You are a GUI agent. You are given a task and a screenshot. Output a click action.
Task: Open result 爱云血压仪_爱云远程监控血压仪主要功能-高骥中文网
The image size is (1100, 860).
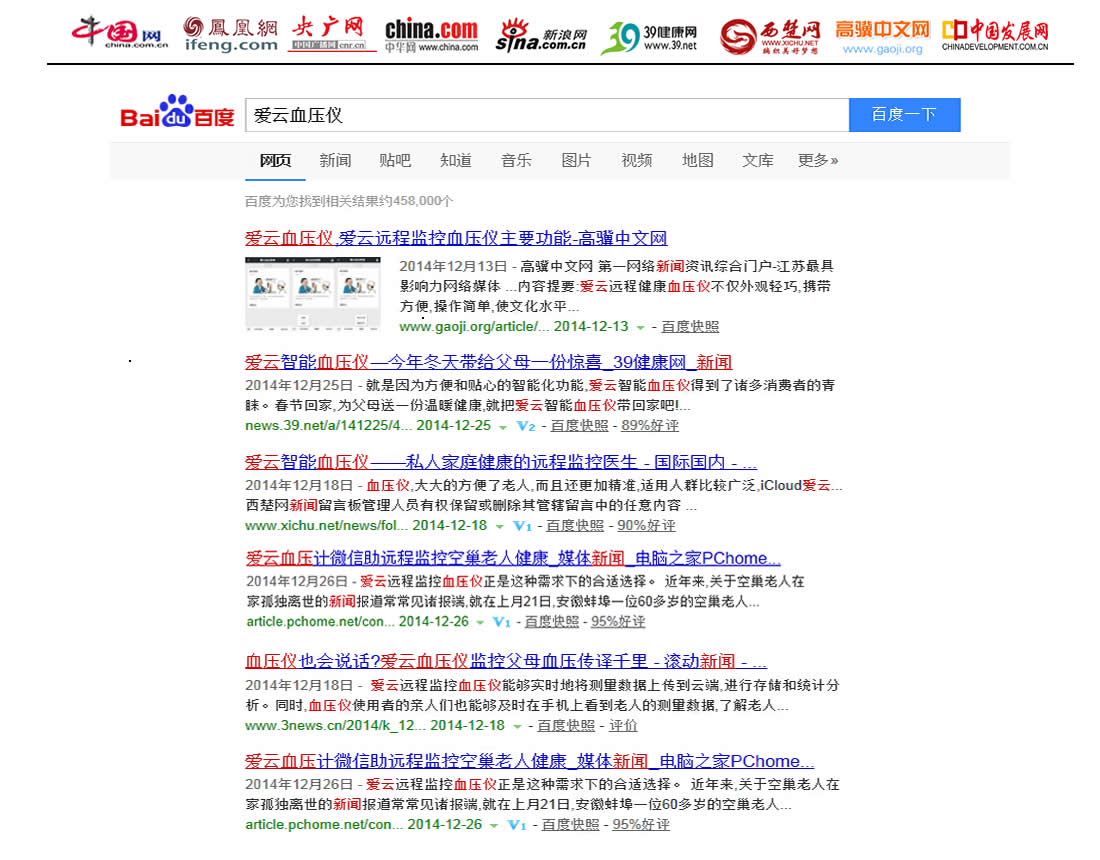coord(456,238)
